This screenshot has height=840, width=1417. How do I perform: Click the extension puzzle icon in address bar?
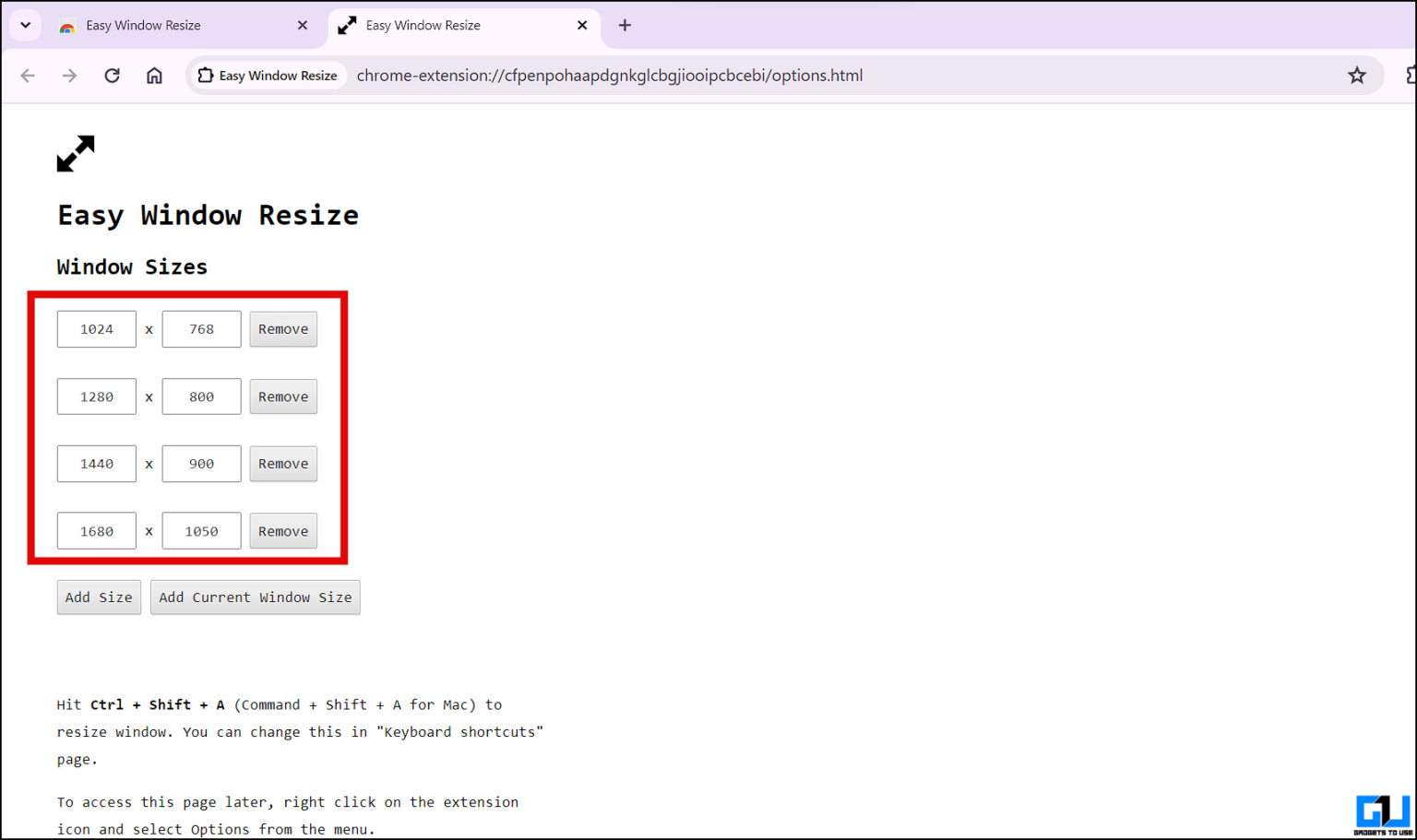(x=206, y=76)
